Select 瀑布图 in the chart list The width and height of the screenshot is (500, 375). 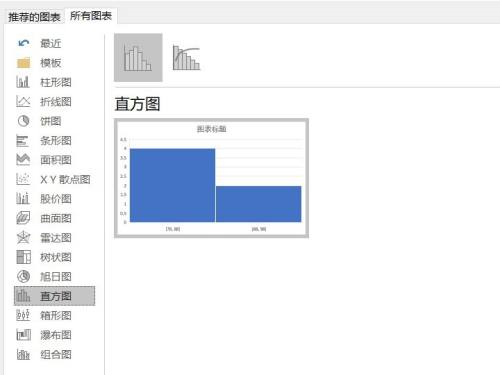click(x=44, y=335)
